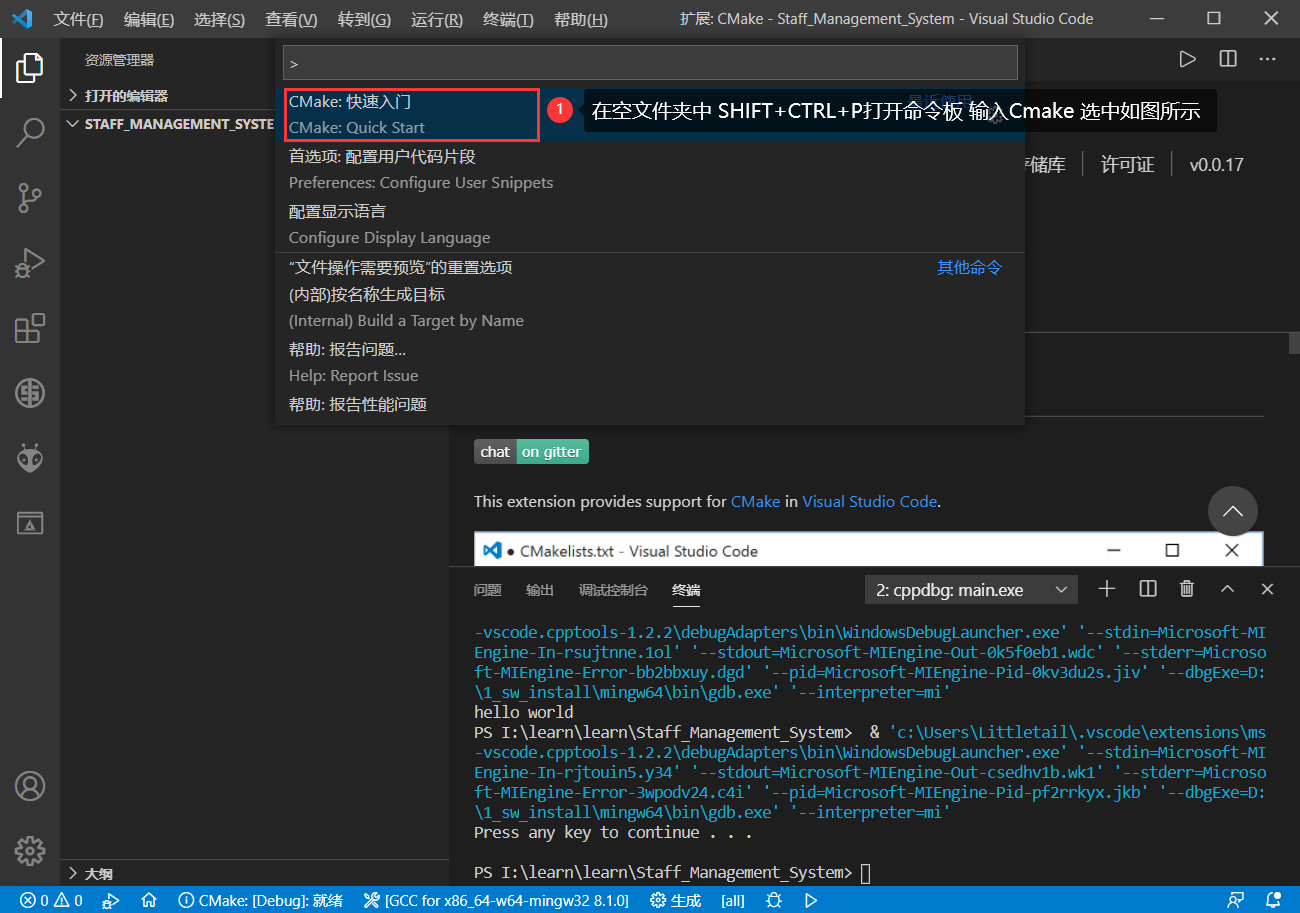Close the terminal panel
The width and height of the screenshot is (1300, 913).
(1267, 589)
